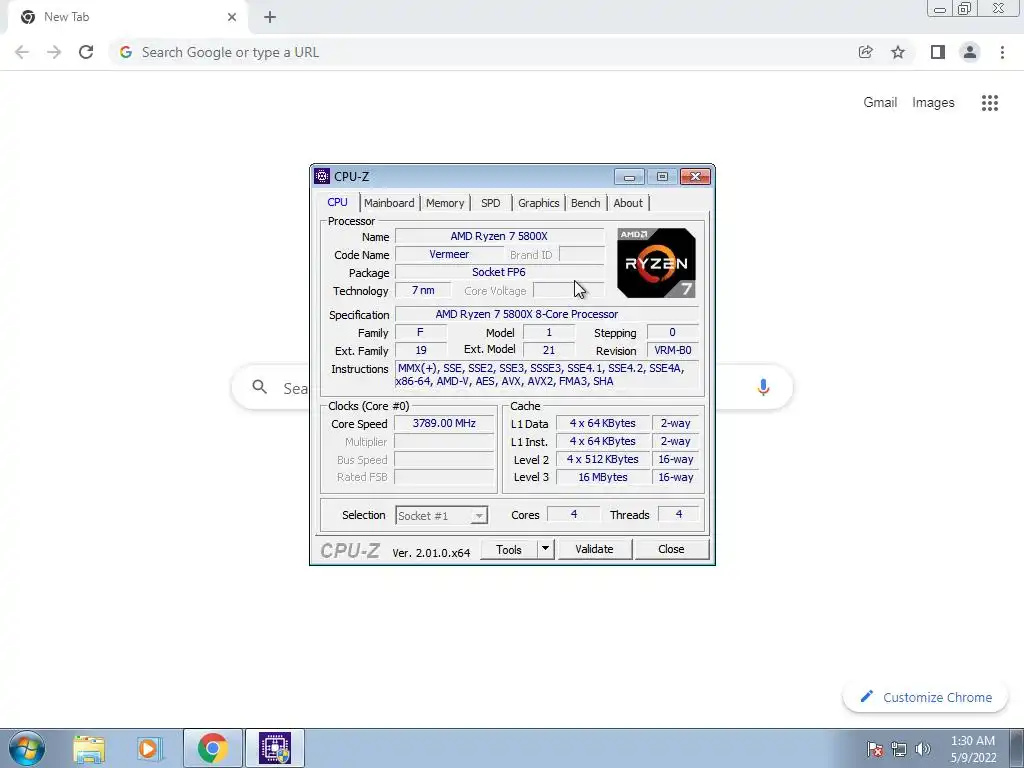Click the Package value Socket FP6

click(x=499, y=272)
